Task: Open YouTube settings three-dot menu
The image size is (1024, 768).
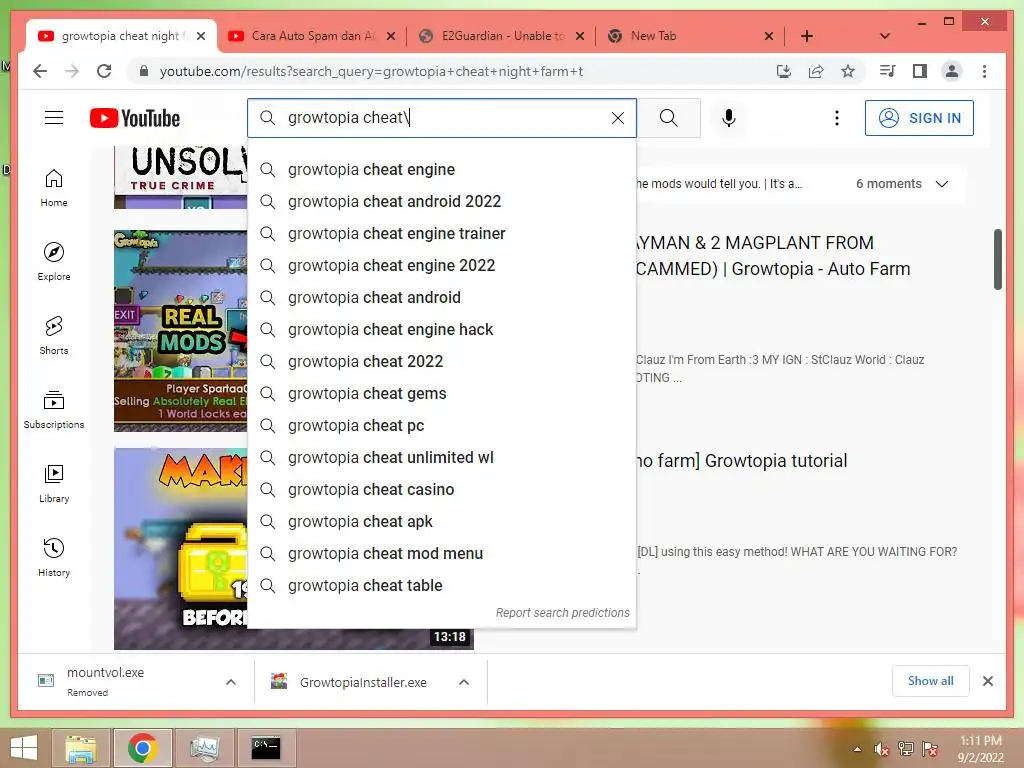Action: [x=837, y=118]
